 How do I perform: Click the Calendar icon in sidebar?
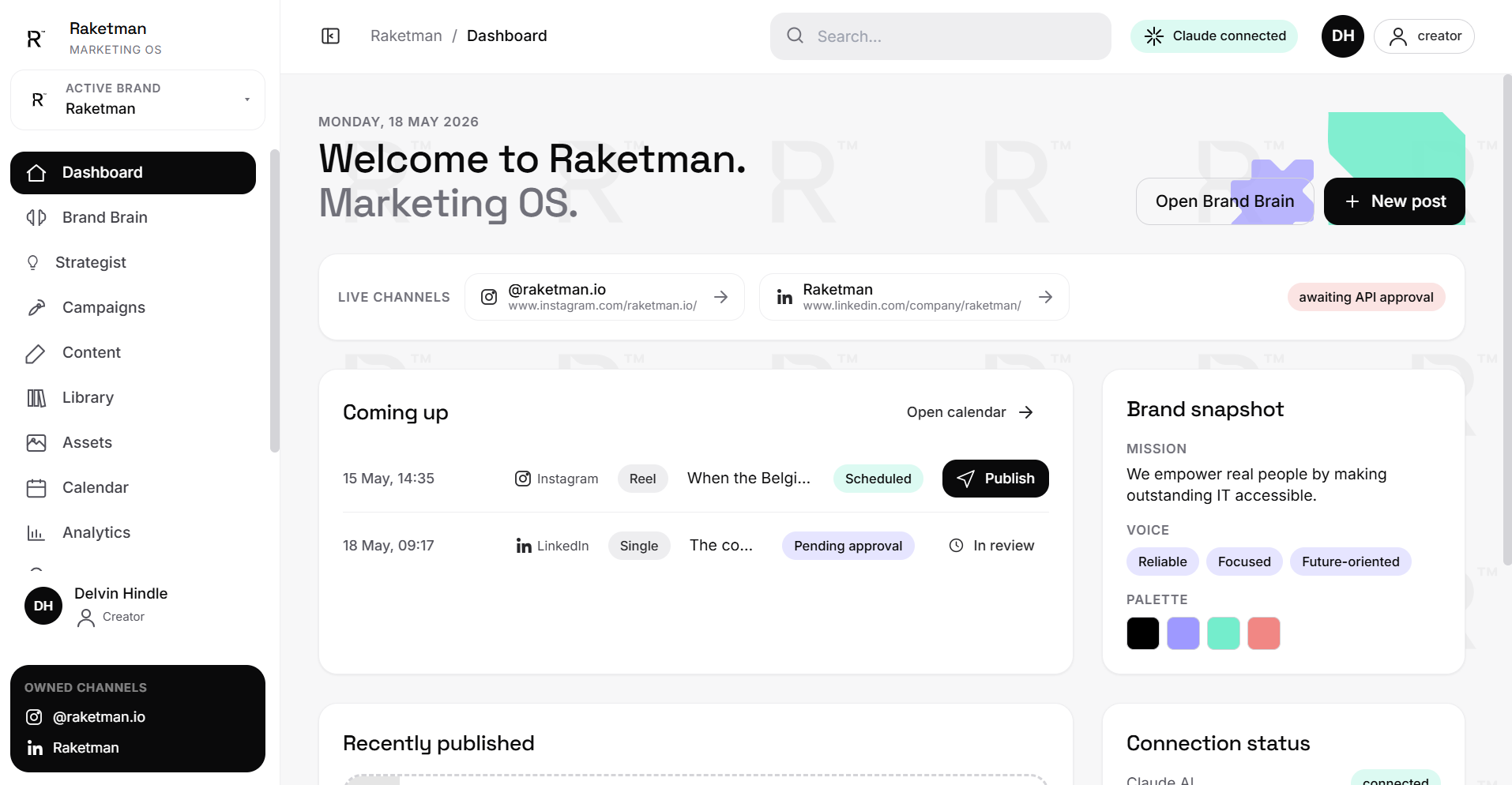click(36, 488)
